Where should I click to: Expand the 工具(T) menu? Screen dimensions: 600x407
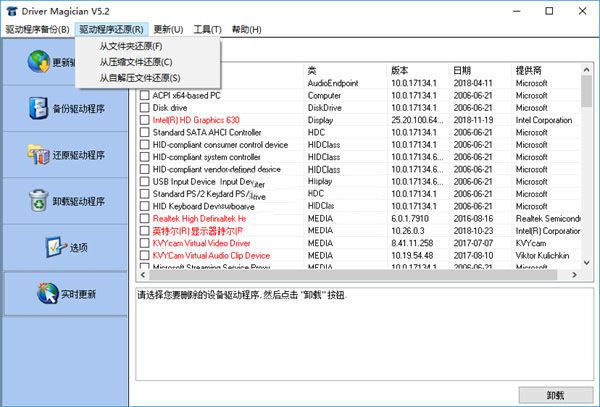208,30
